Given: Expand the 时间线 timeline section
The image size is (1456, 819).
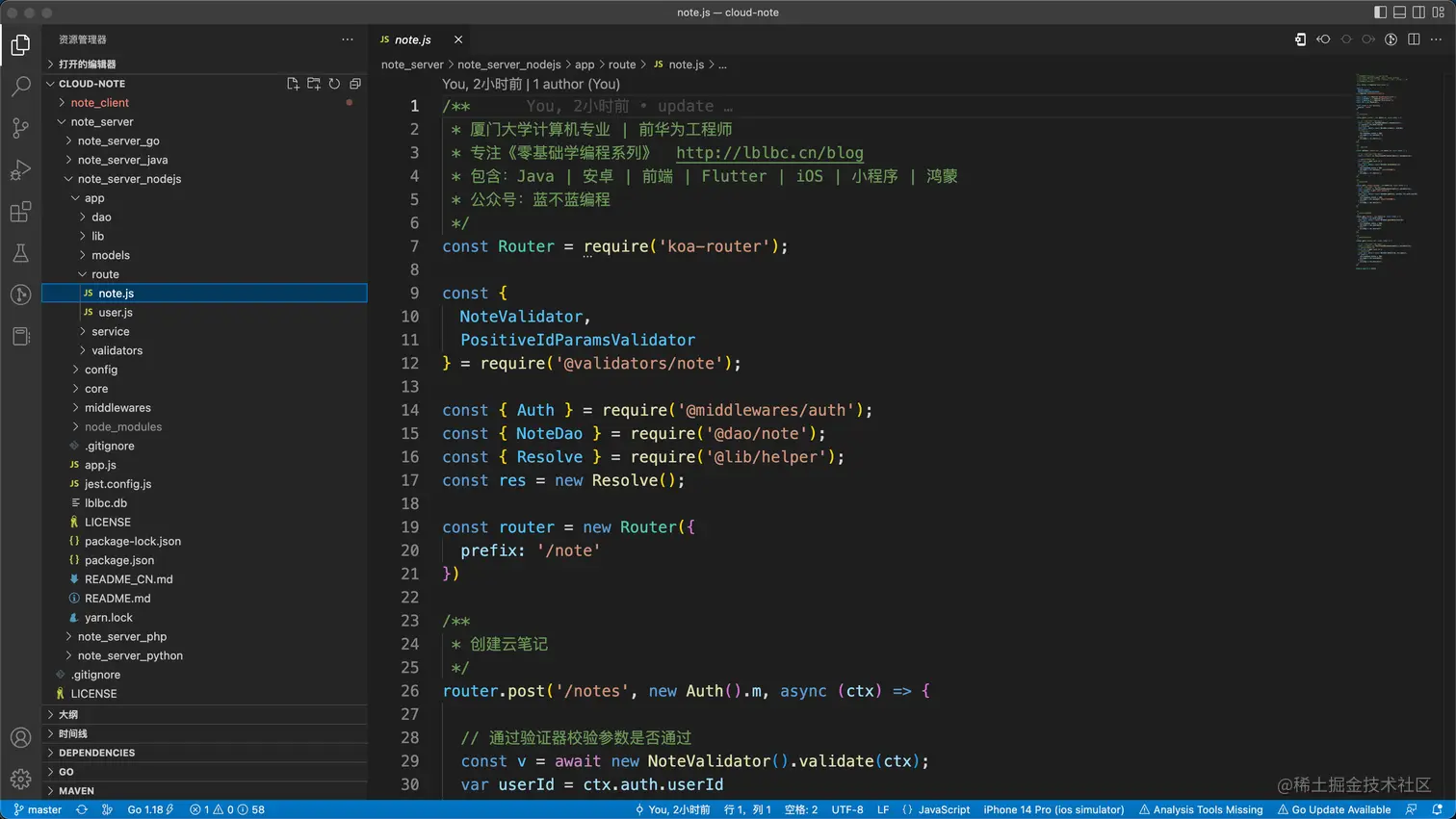Looking at the screenshot, I should coord(204,734).
